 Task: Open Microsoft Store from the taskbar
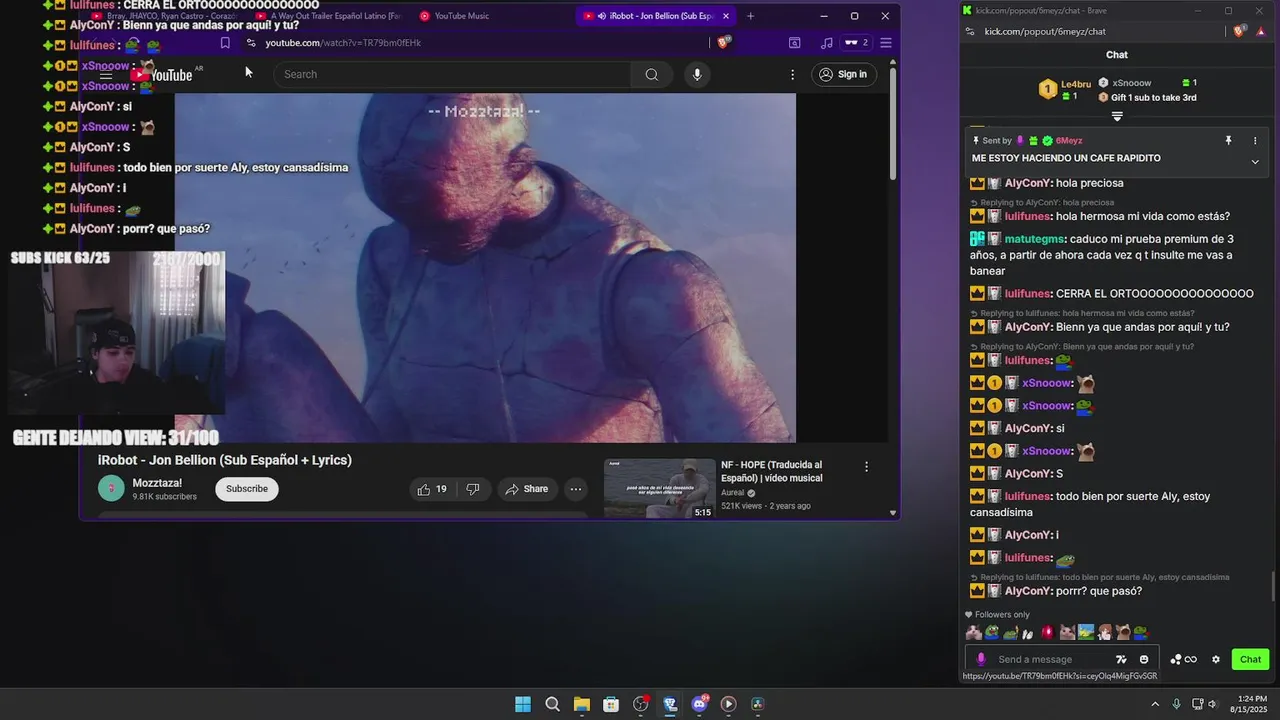pos(611,704)
